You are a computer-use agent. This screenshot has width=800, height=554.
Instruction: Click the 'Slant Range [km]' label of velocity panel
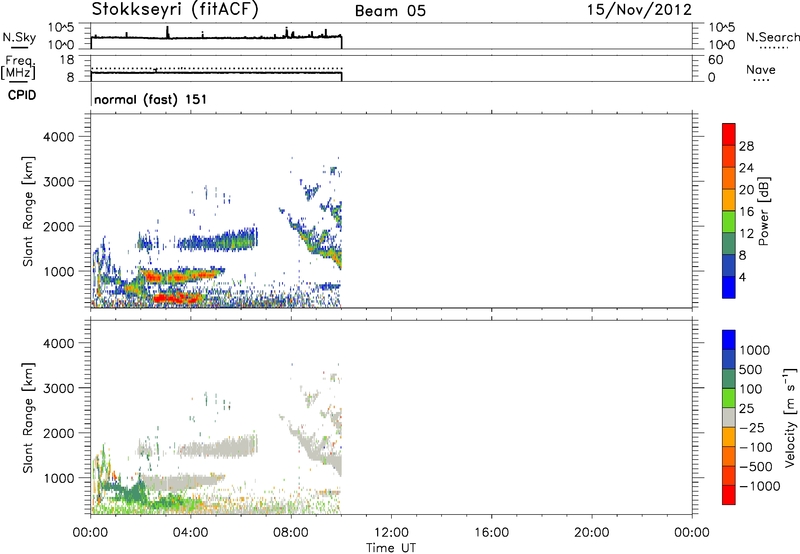(28, 418)
